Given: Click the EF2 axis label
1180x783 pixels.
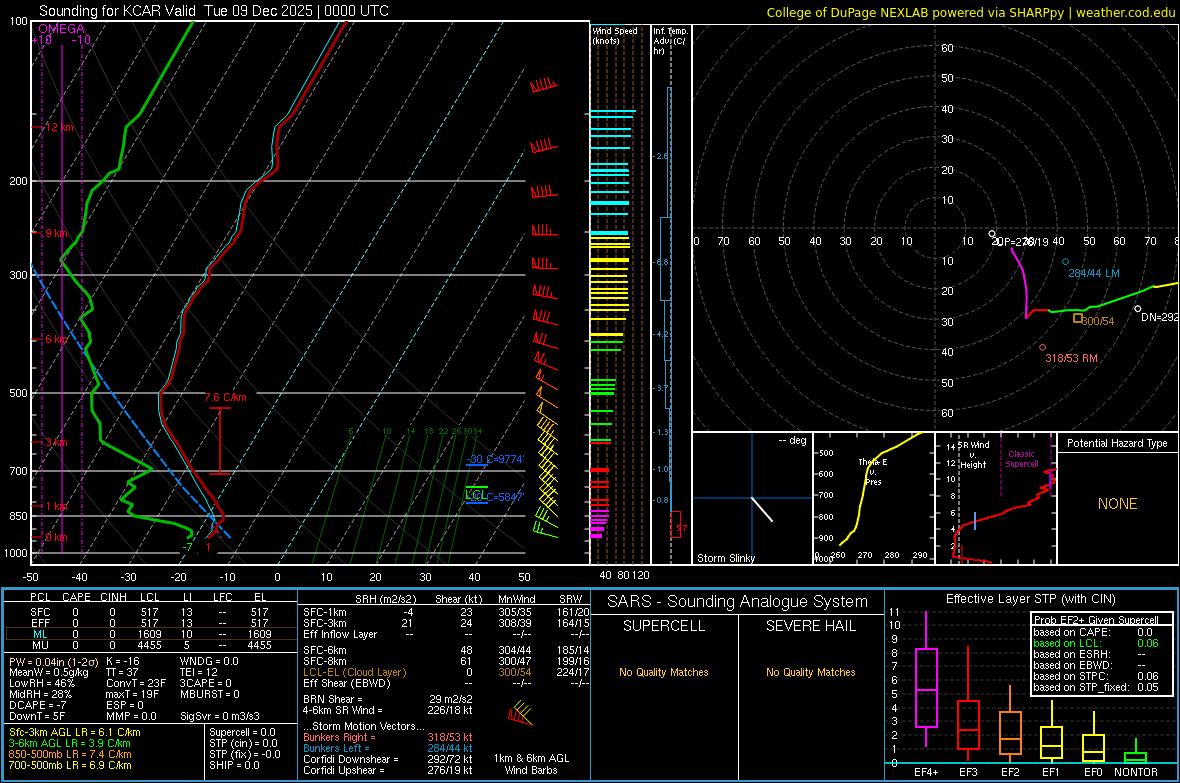Looking at the screenshot, I should click(x=1010, y=772).
